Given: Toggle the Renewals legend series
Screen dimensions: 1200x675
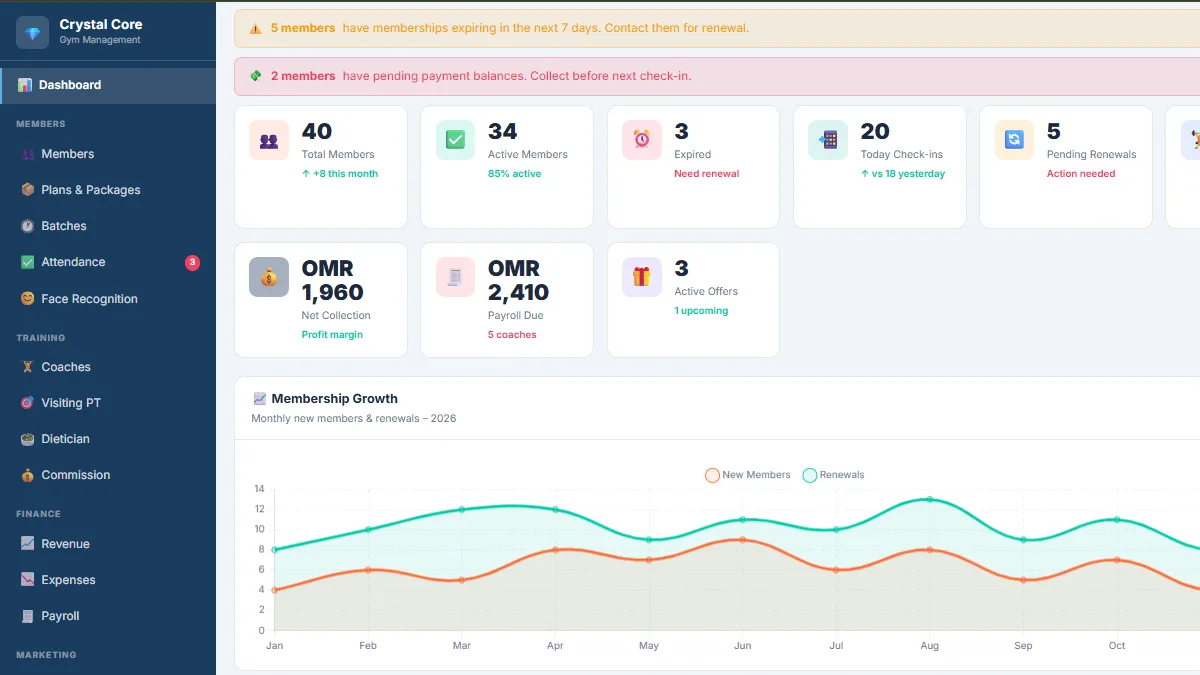Looking at the screenshot, I should 833,475.
